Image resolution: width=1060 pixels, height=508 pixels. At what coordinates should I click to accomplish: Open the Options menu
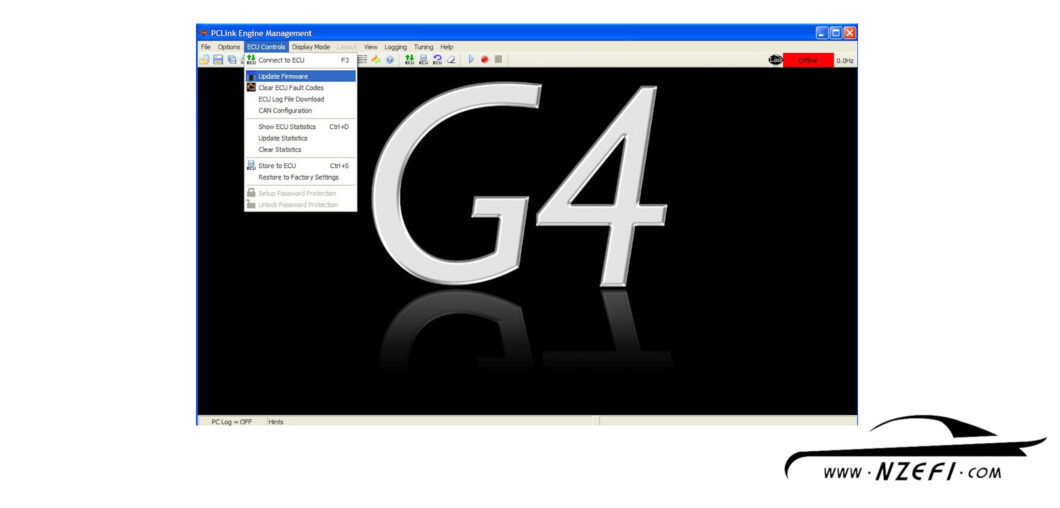pyautogui.click(x=228, y=47)
